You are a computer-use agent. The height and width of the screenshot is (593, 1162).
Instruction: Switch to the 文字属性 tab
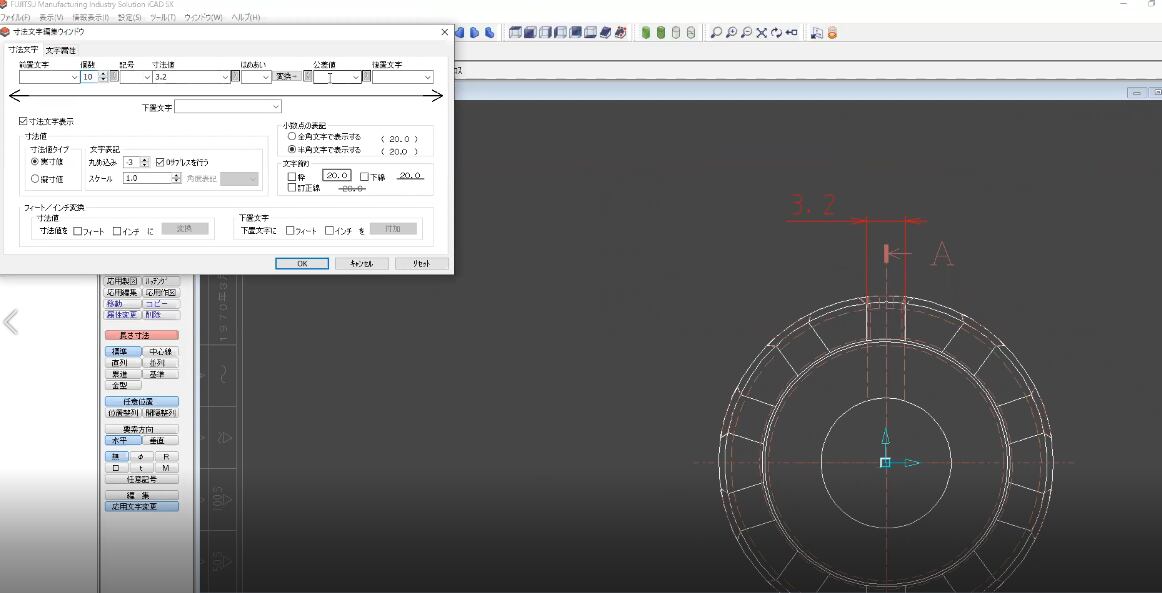pyautogui.click(x=60, y=50)
